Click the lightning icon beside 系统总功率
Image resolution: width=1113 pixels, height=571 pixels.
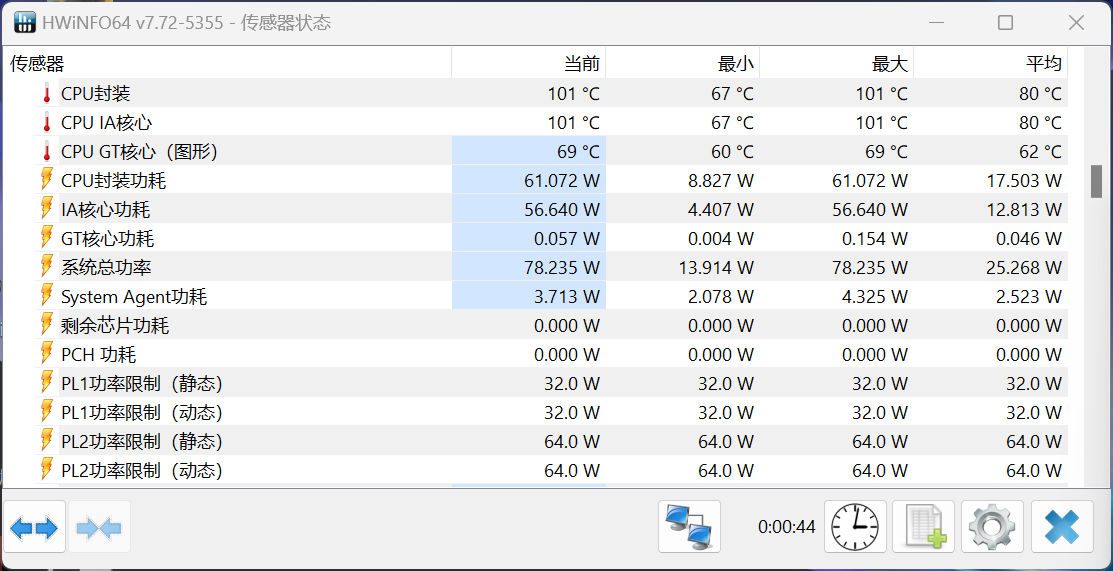point(47,268)
